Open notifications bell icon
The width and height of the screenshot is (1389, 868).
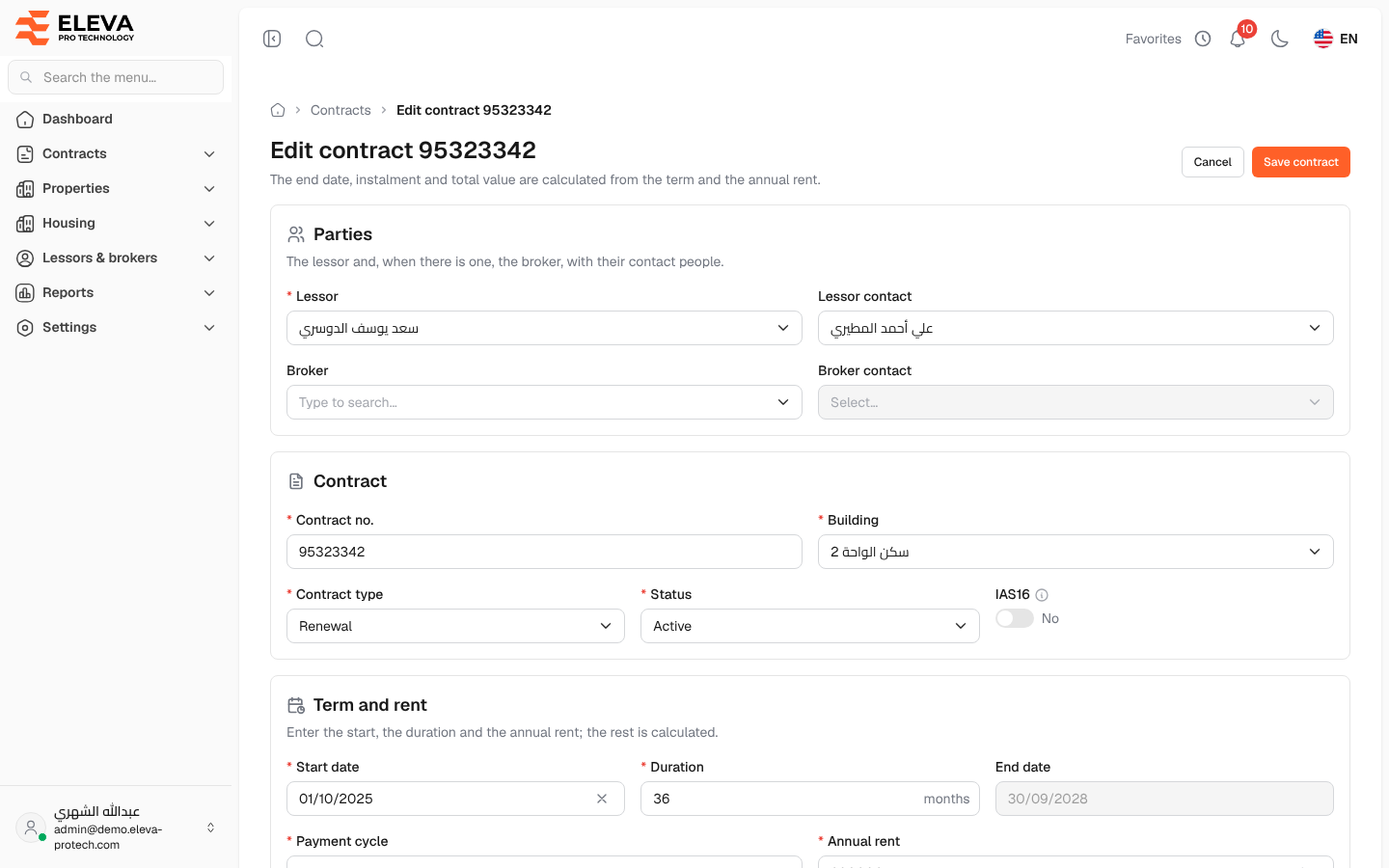click(1238, 39)
